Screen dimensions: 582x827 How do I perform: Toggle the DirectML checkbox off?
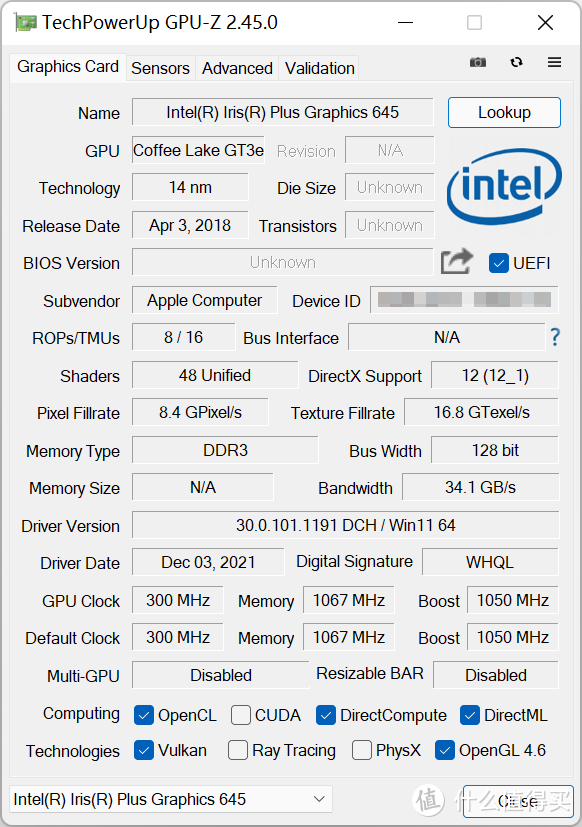469,715
